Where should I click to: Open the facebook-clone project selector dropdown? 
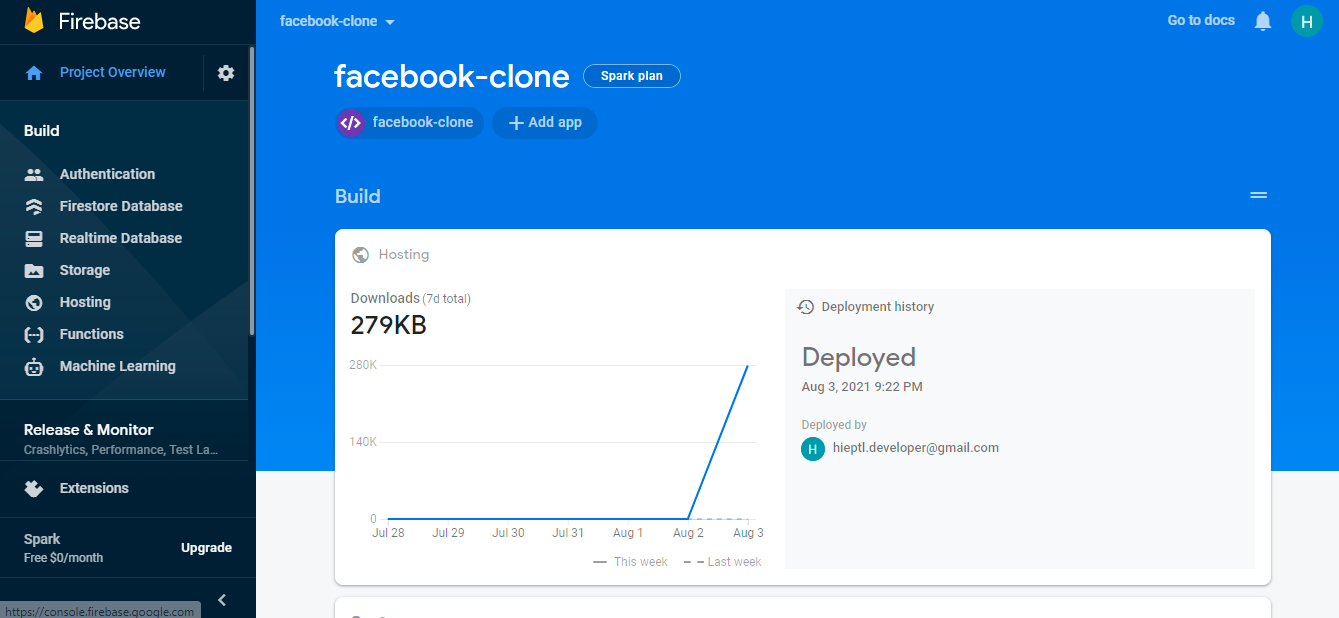click(x=338, y=21)
